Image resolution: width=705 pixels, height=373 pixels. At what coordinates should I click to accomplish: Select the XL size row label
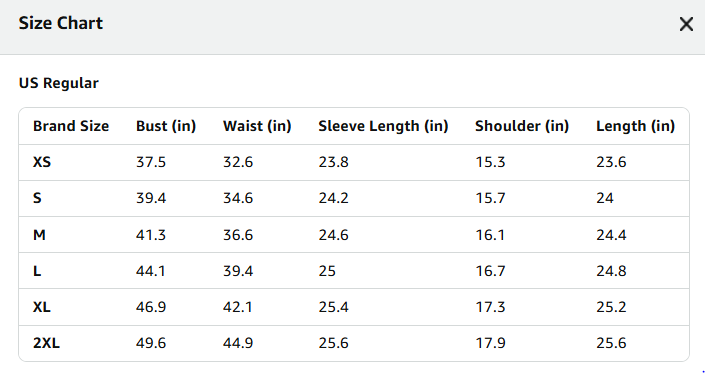click(42, 307)
